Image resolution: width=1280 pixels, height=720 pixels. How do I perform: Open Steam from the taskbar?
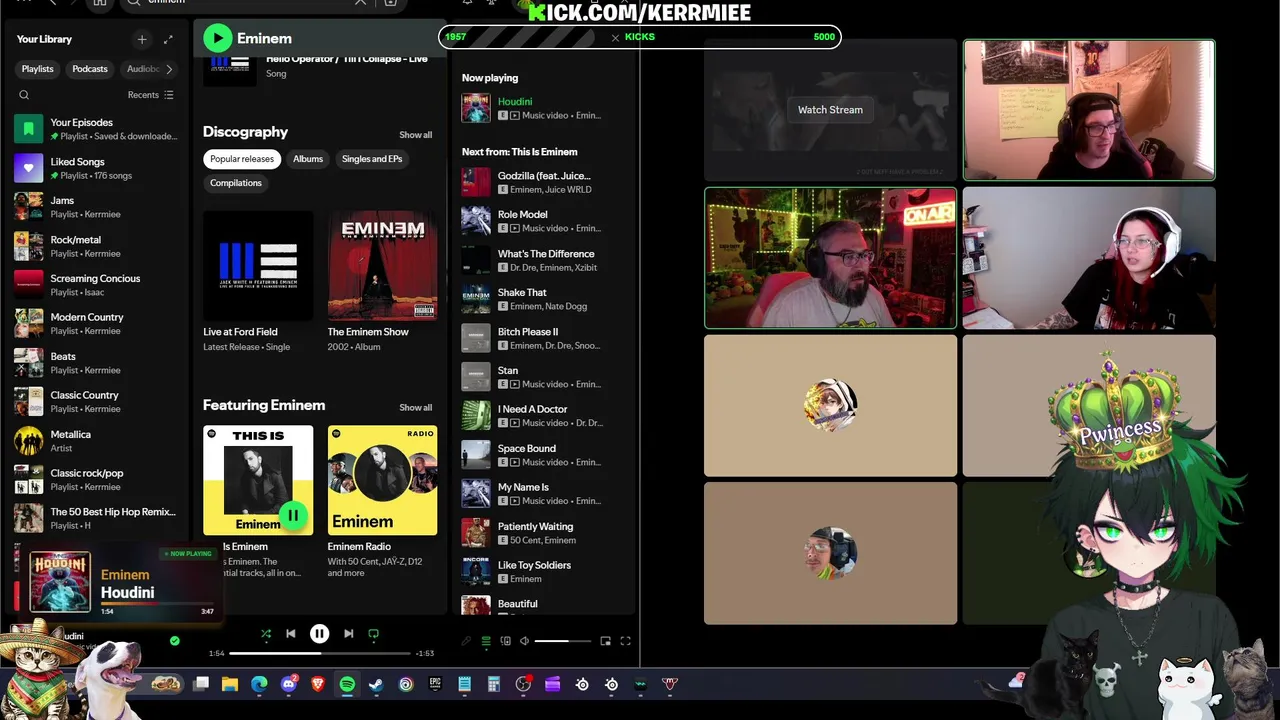click(376, 684)
